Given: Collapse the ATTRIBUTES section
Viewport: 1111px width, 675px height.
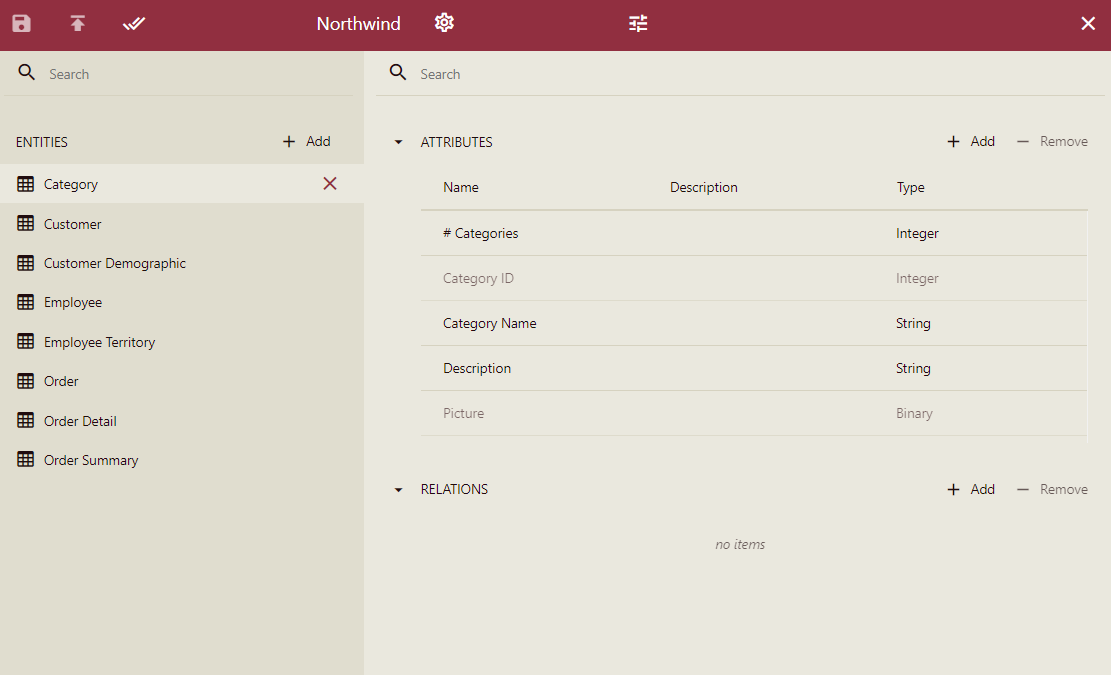Looking at the screenshot, I should coord(398,142).
